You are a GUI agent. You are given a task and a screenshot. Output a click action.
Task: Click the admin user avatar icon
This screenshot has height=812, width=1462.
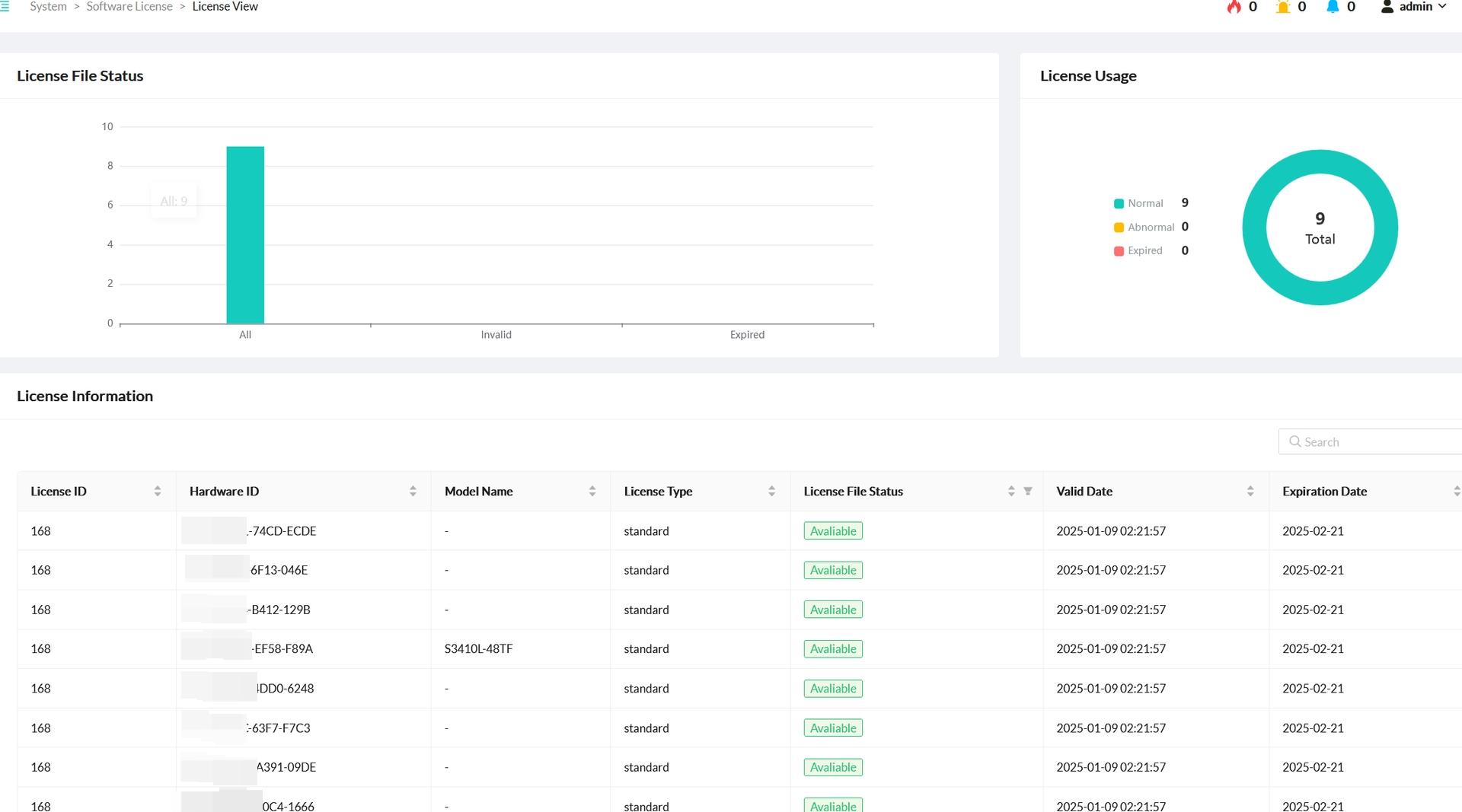tap(1387, 7)
